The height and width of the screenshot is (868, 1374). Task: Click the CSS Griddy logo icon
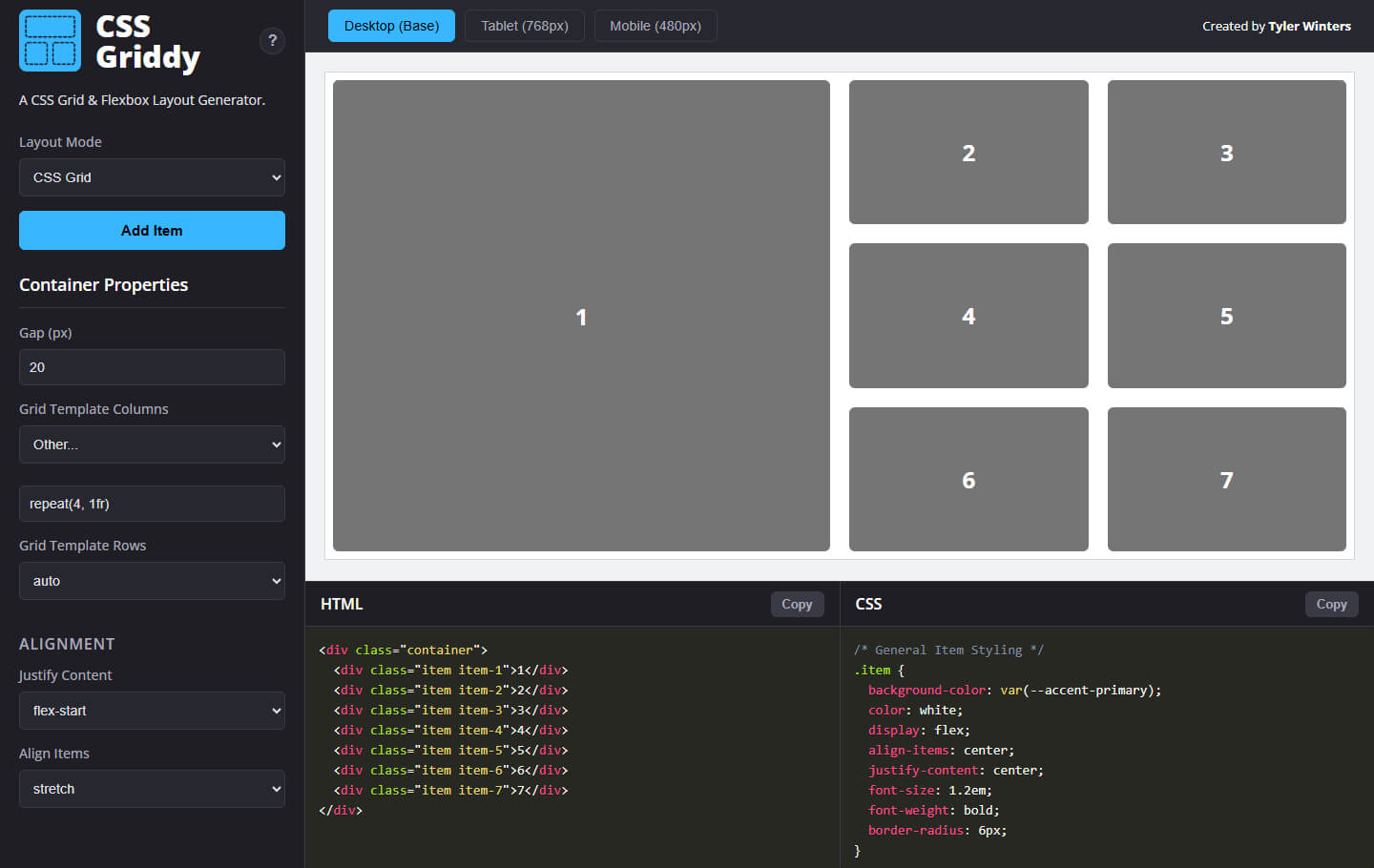pyautogui.click(x=50, y=41)
